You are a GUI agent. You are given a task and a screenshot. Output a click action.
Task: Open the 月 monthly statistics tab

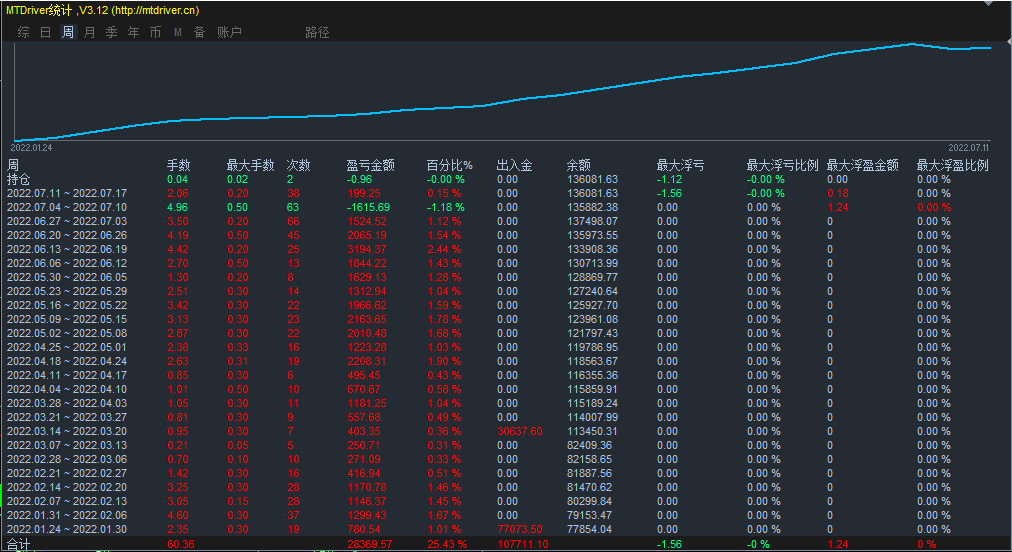click(x=89, y=32)
